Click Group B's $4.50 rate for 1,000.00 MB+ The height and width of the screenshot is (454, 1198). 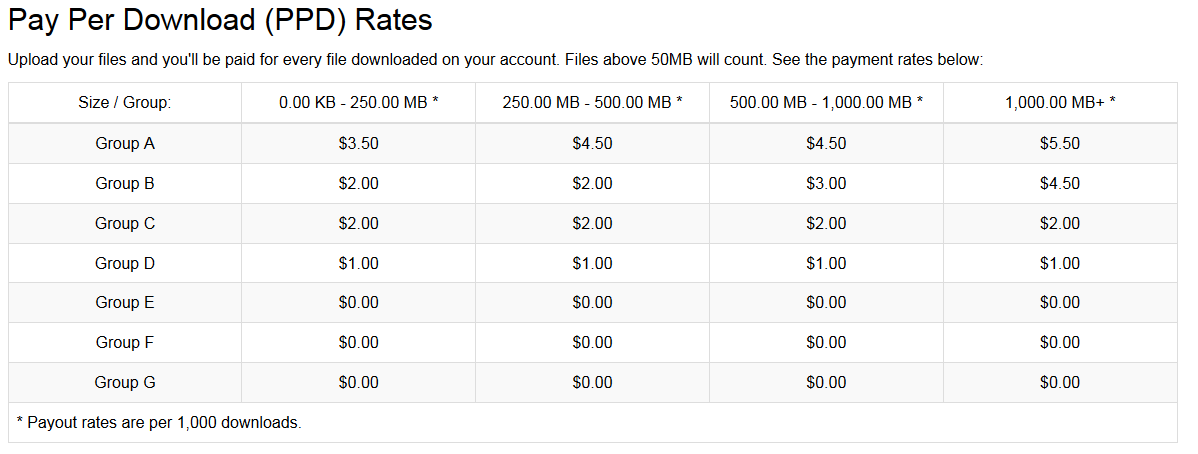tap(1060, 183)
